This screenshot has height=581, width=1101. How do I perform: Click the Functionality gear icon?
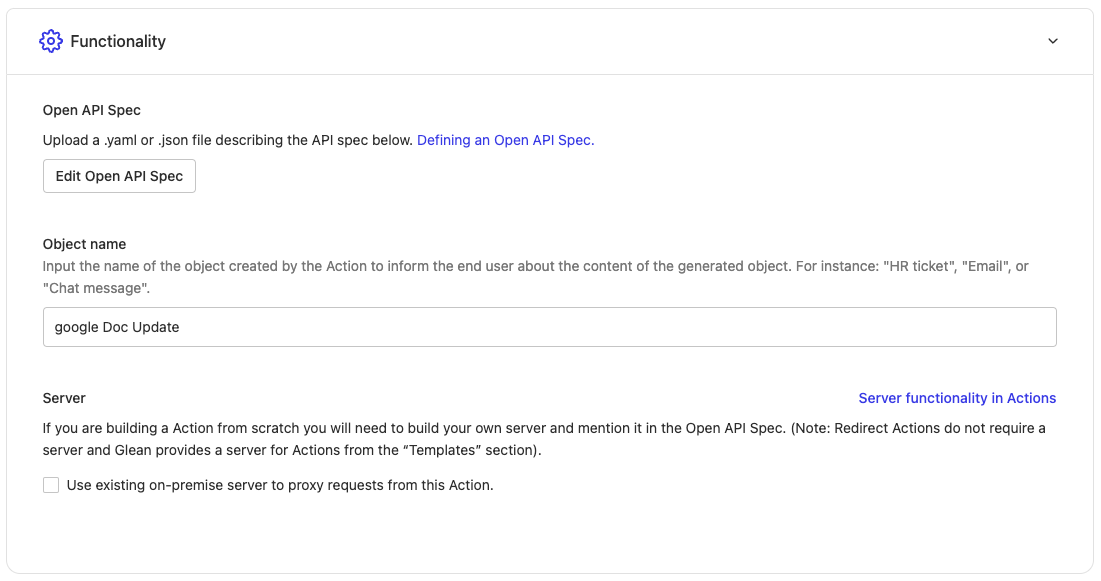click(50, 41)
